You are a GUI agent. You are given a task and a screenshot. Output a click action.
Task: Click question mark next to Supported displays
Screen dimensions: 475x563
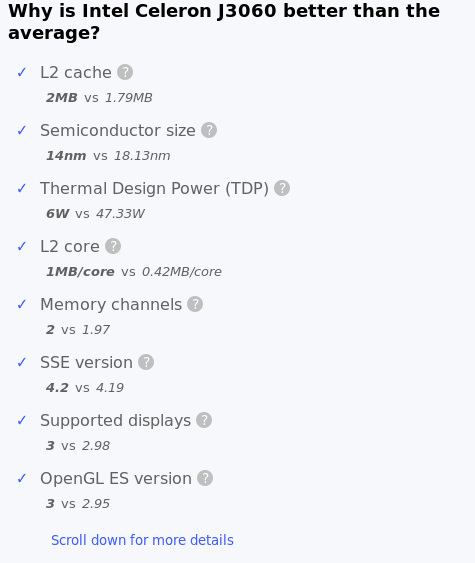click(204, 420)
